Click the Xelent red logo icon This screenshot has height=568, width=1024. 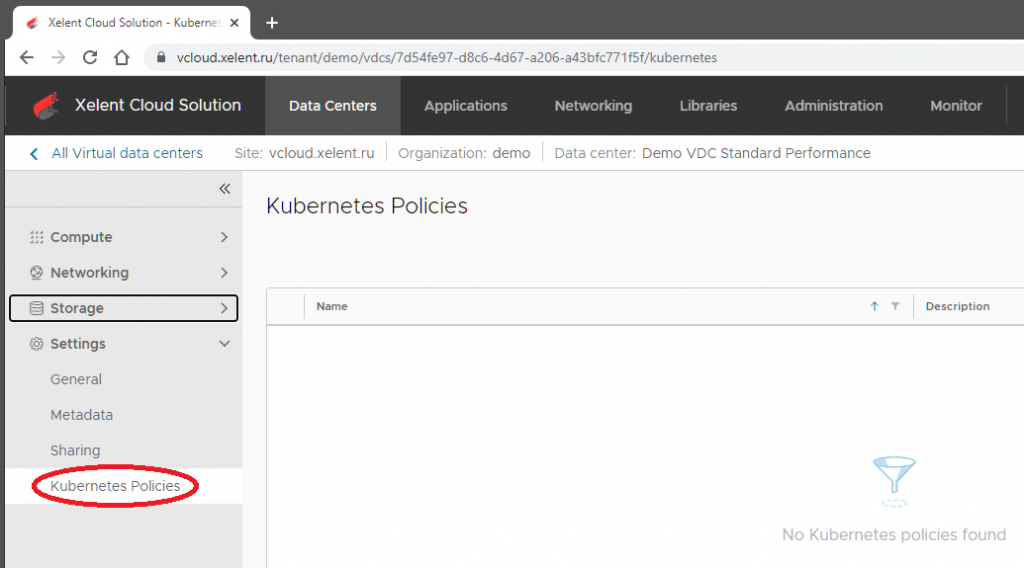[46, 105]
